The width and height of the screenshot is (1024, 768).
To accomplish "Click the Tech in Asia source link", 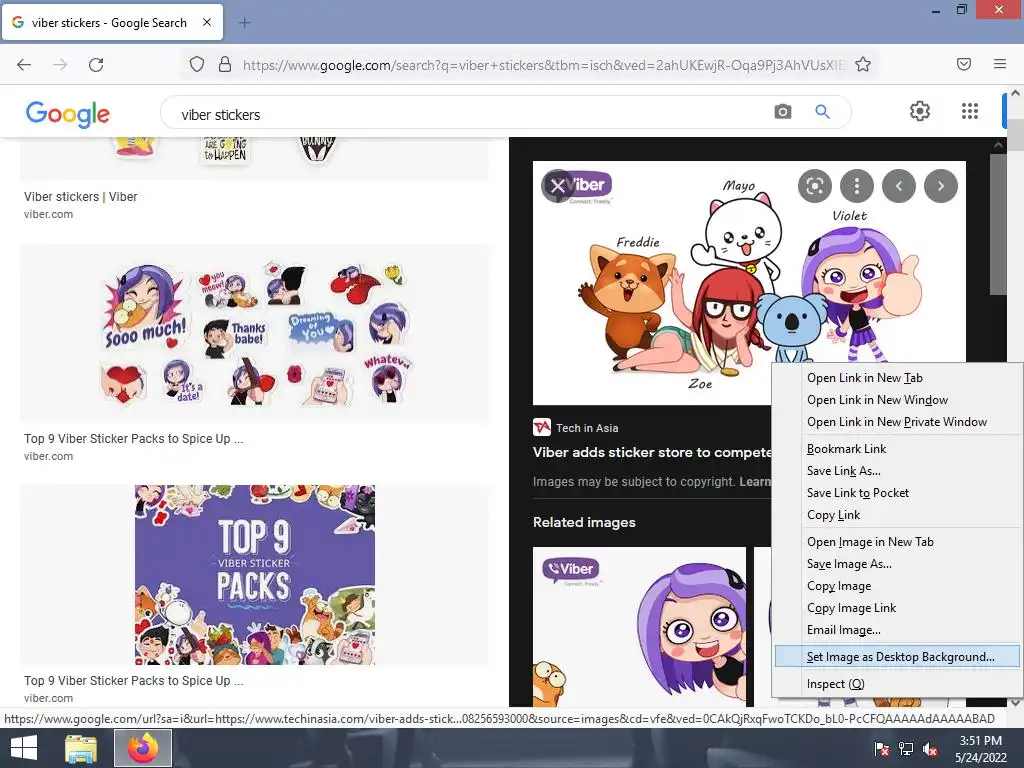I will coord(587,428).
